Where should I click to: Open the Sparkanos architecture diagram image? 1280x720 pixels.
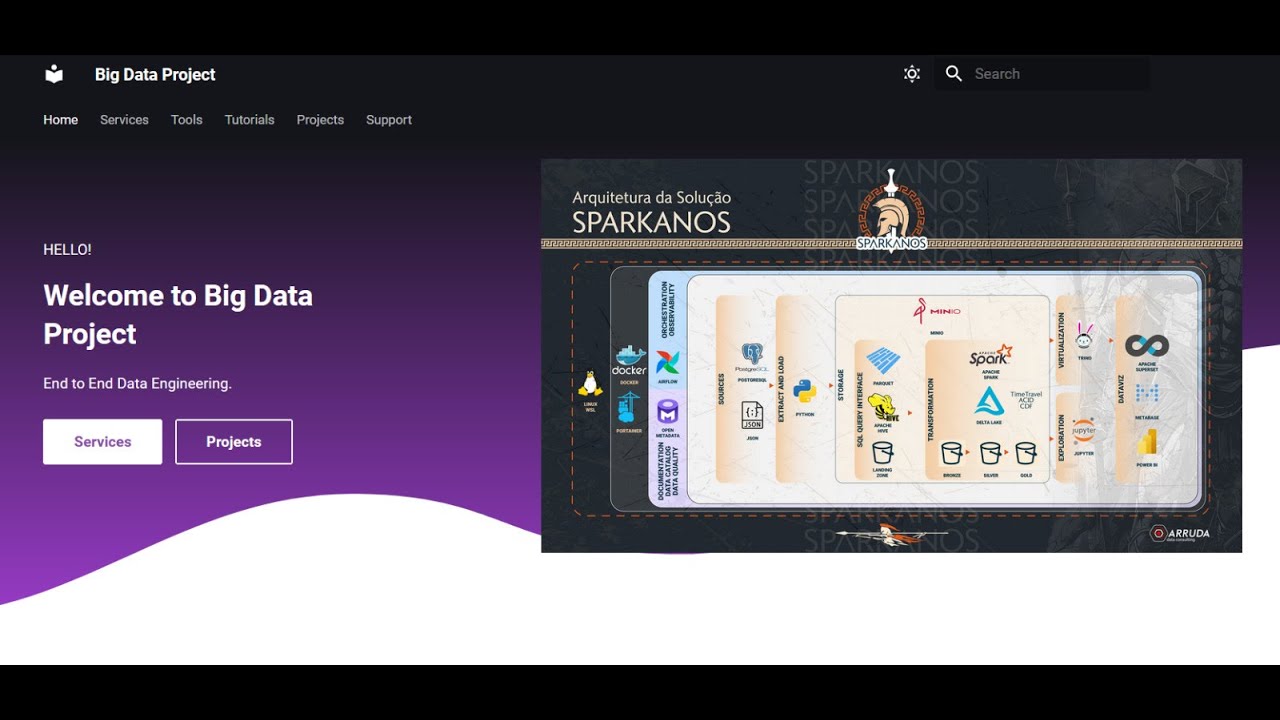tap(891, 356)
